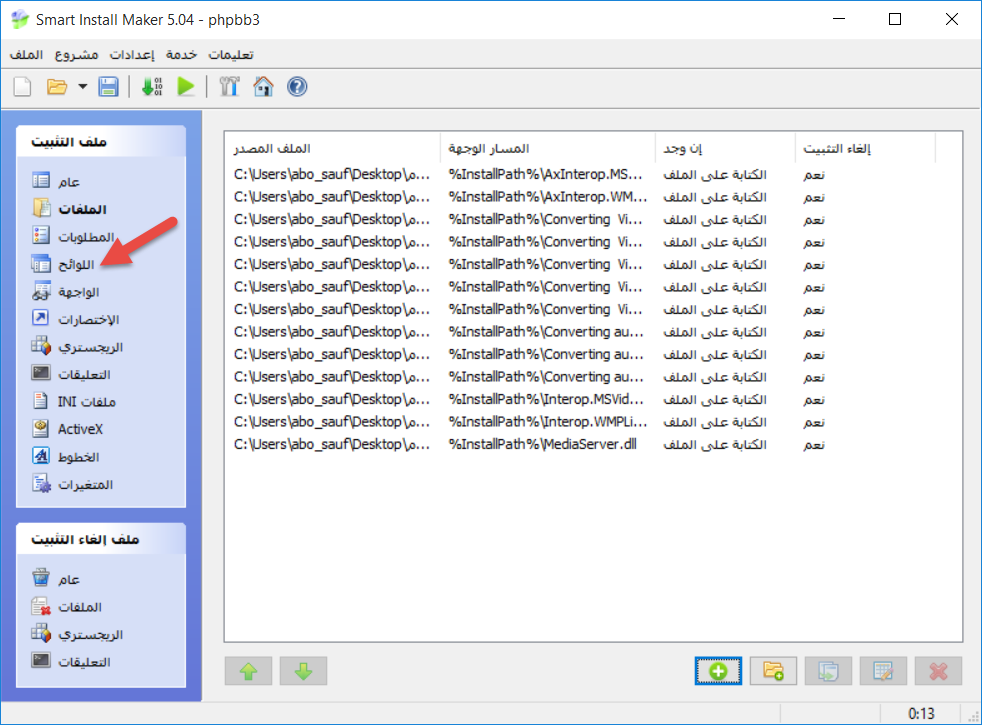Click the edit entry pencil button
Viewport: 982px width, 725px height.
[x=883, y=671]
